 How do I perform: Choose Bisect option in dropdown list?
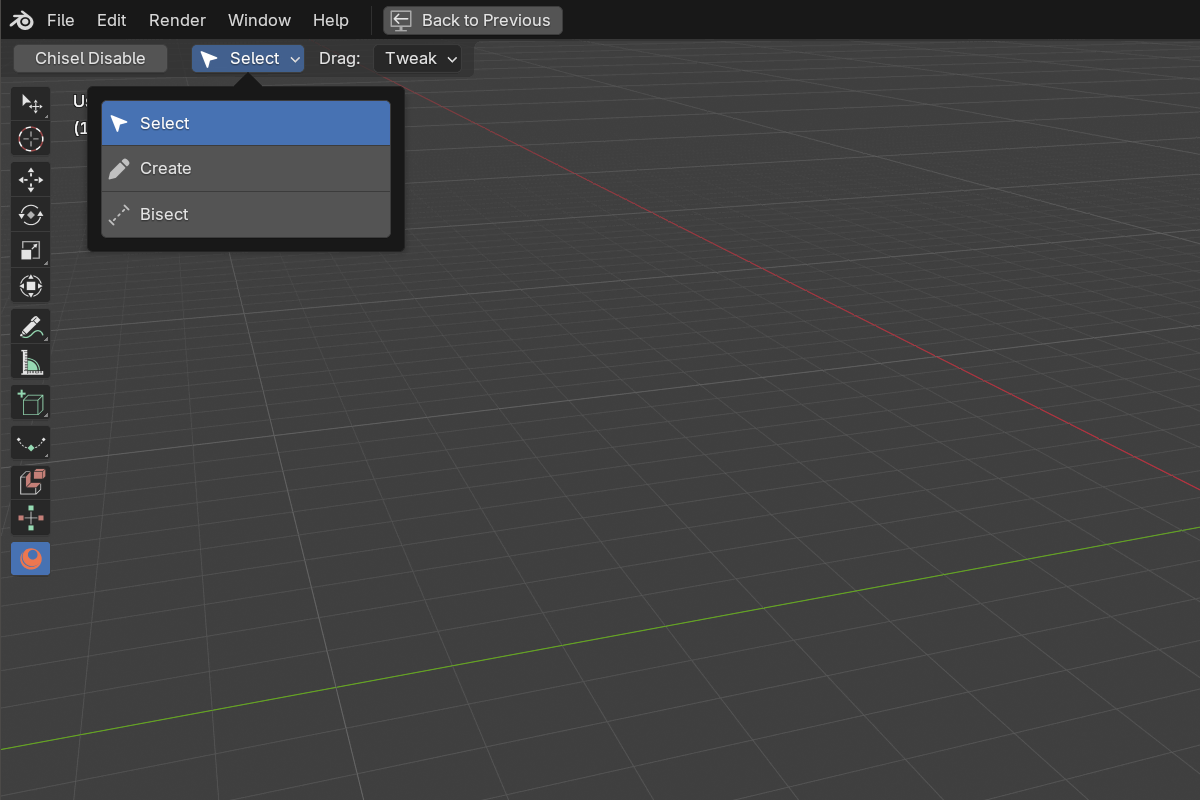246,214
